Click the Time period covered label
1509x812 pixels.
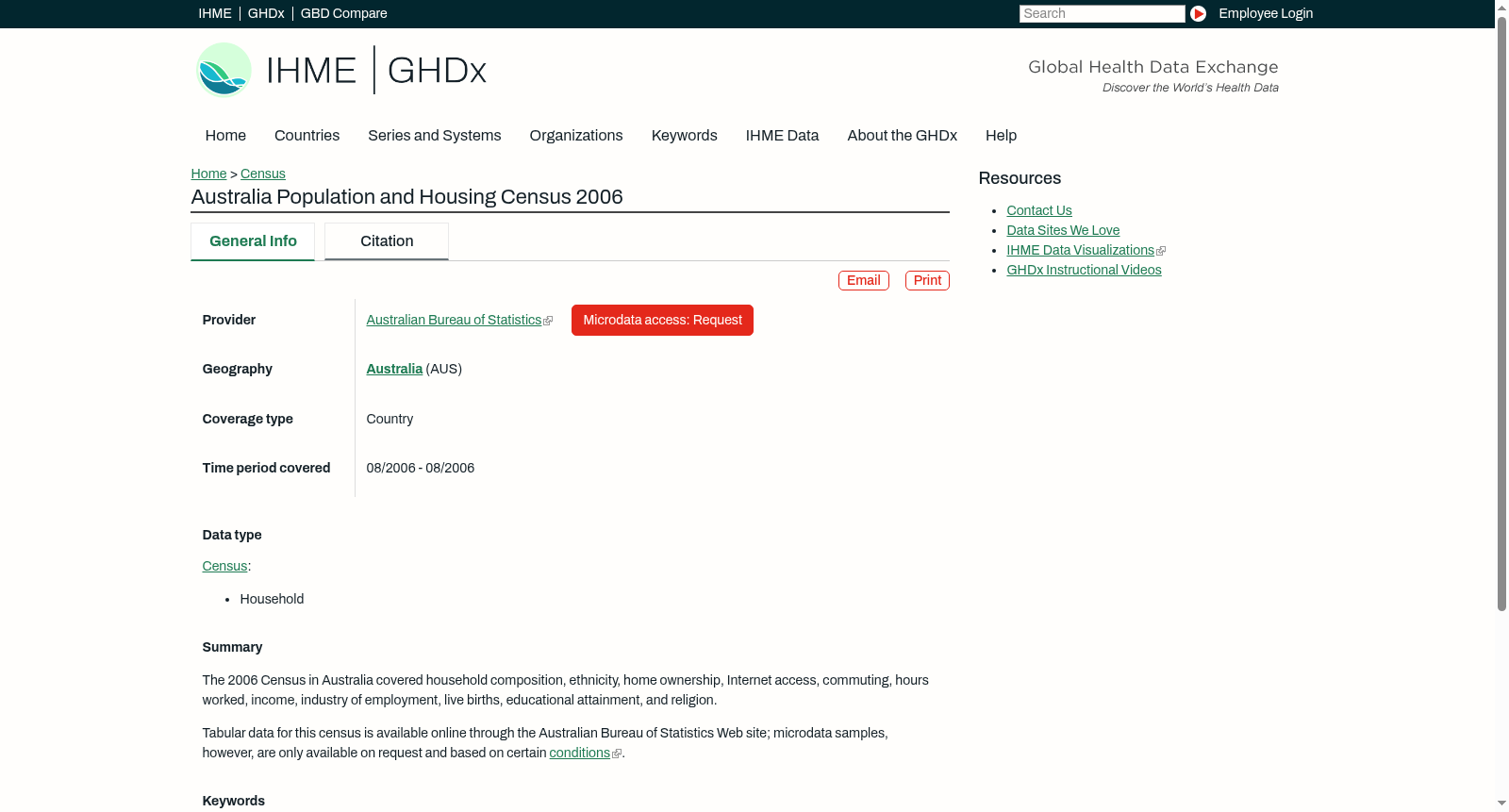pos(266,468)
